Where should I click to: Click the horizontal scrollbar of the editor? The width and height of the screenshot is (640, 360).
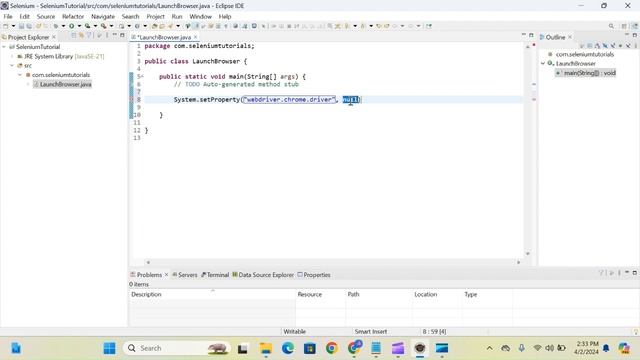[333, 262]
